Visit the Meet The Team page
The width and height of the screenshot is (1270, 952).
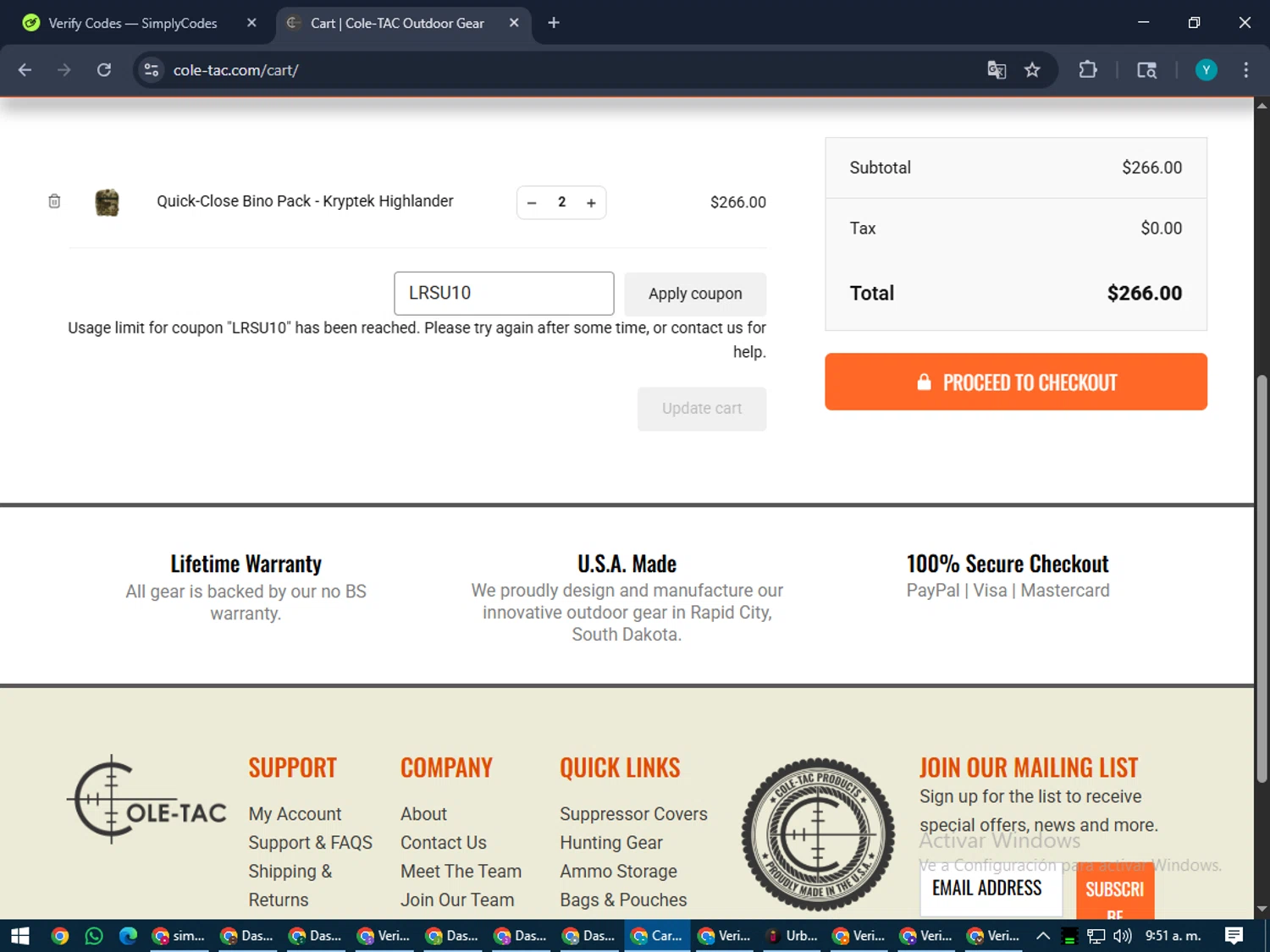(x=461, y=872)
